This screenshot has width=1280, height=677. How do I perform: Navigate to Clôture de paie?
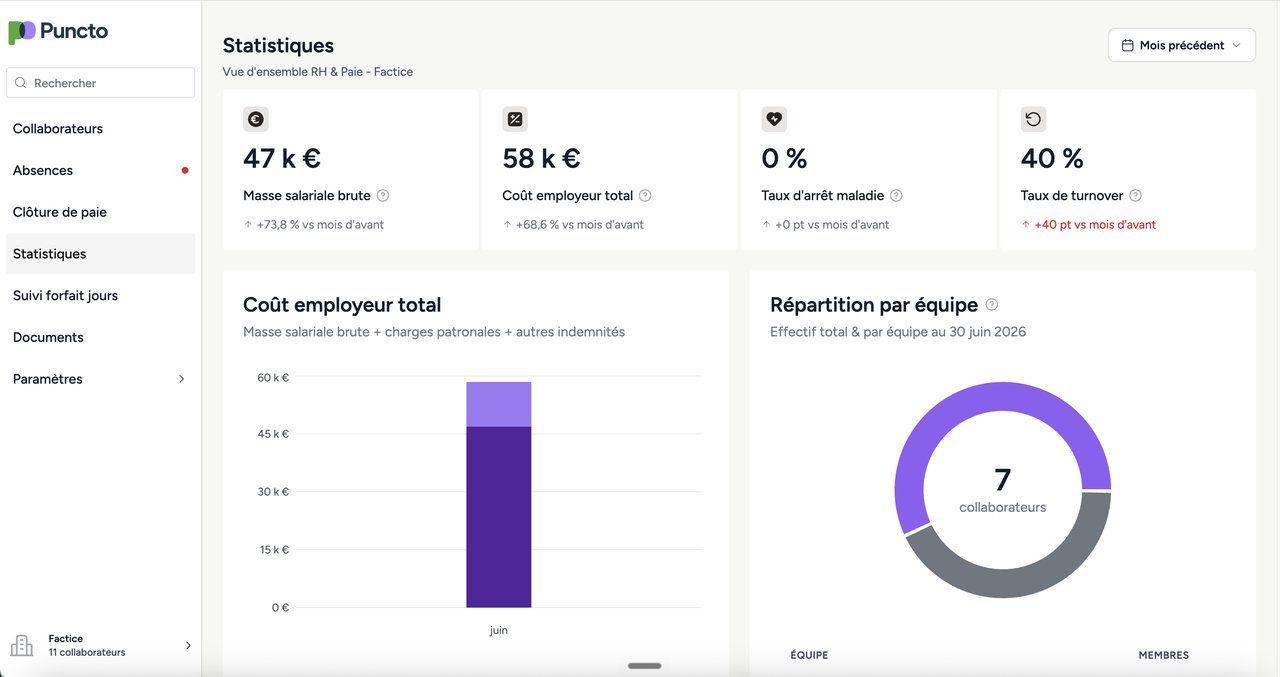[100, 212]
